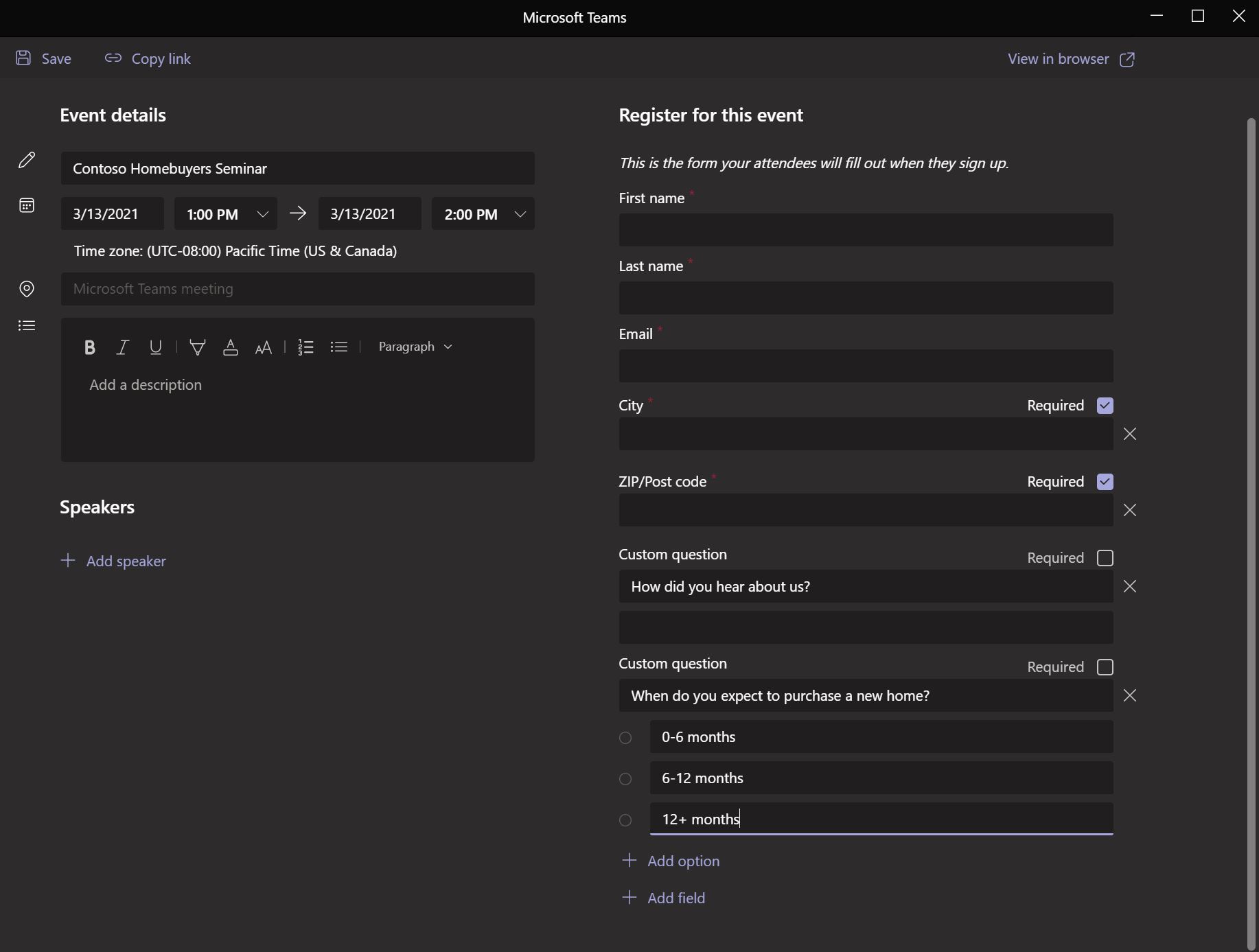Click the time zone Pacific Time text
Viewport: 1259px width, 952px height.
pyautogui.click(x=235, y=251)
